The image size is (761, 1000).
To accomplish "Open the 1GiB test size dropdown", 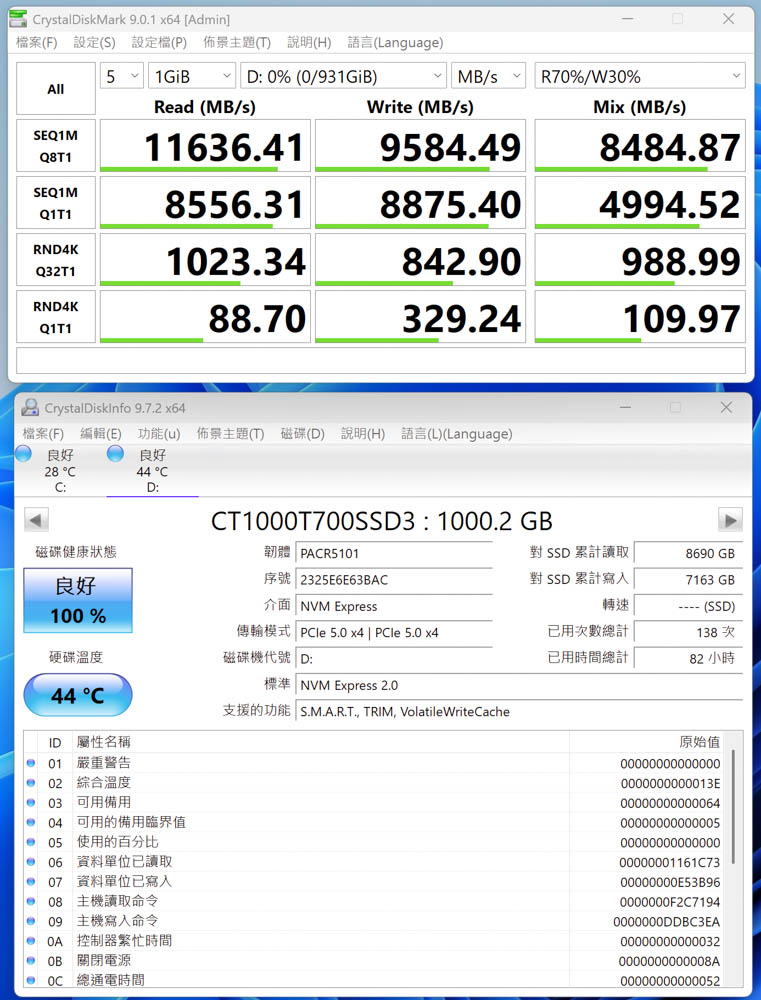I will click(191, 76).
